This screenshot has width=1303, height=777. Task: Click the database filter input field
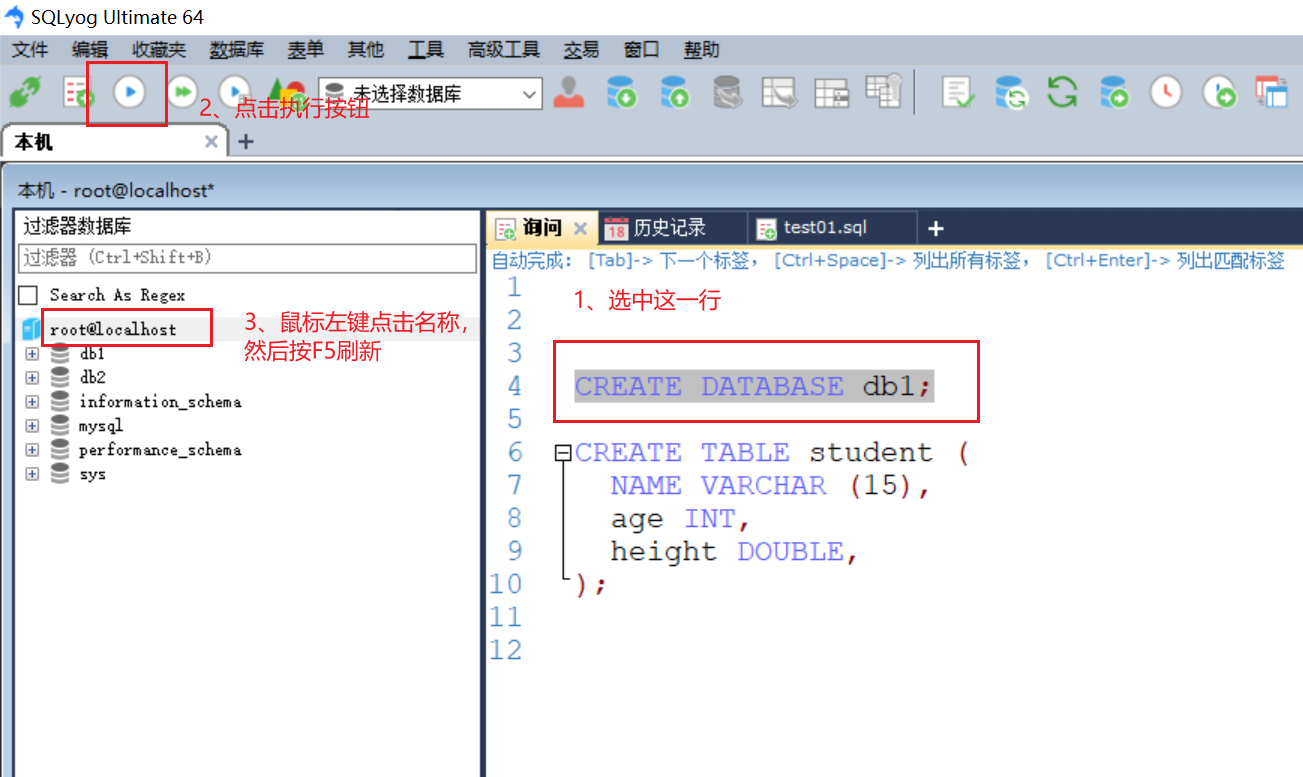pos(248,258)
